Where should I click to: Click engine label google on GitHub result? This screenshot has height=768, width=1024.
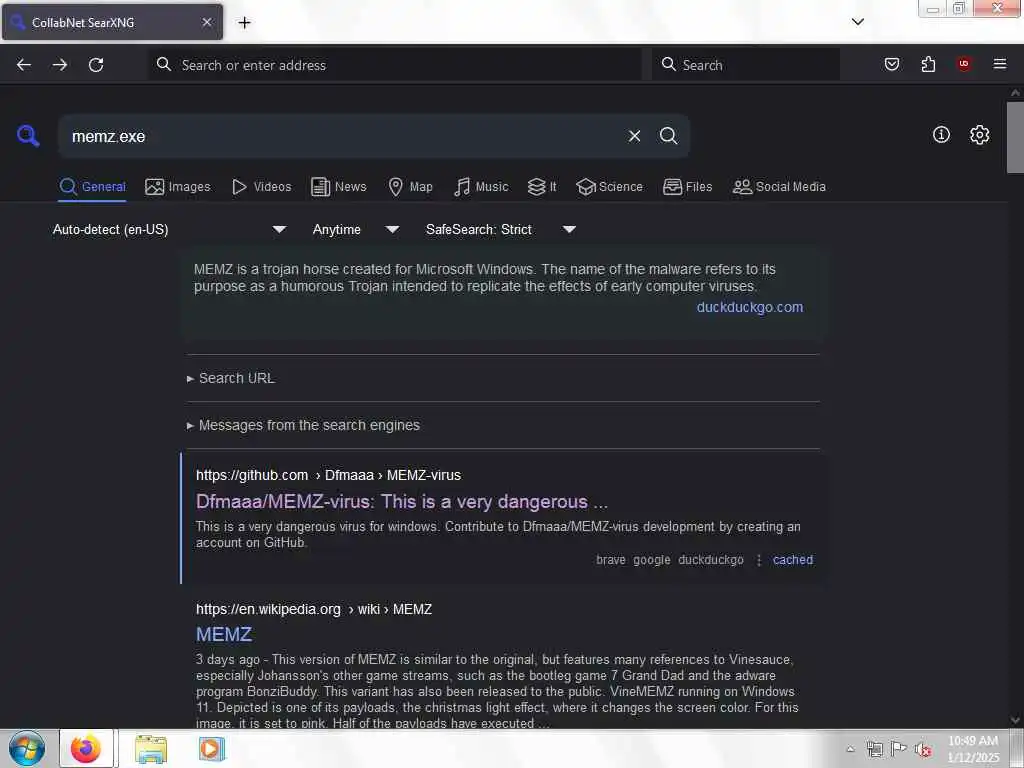pyautogui.click(x=652, y=560)
